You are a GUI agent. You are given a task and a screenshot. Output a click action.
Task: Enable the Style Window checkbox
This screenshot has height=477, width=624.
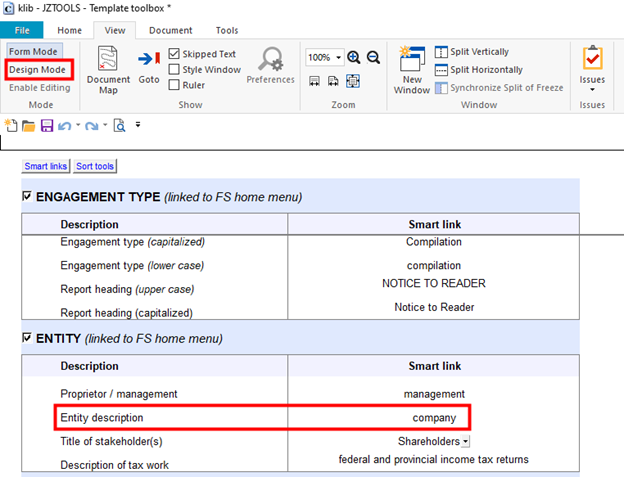coord(174,69)
